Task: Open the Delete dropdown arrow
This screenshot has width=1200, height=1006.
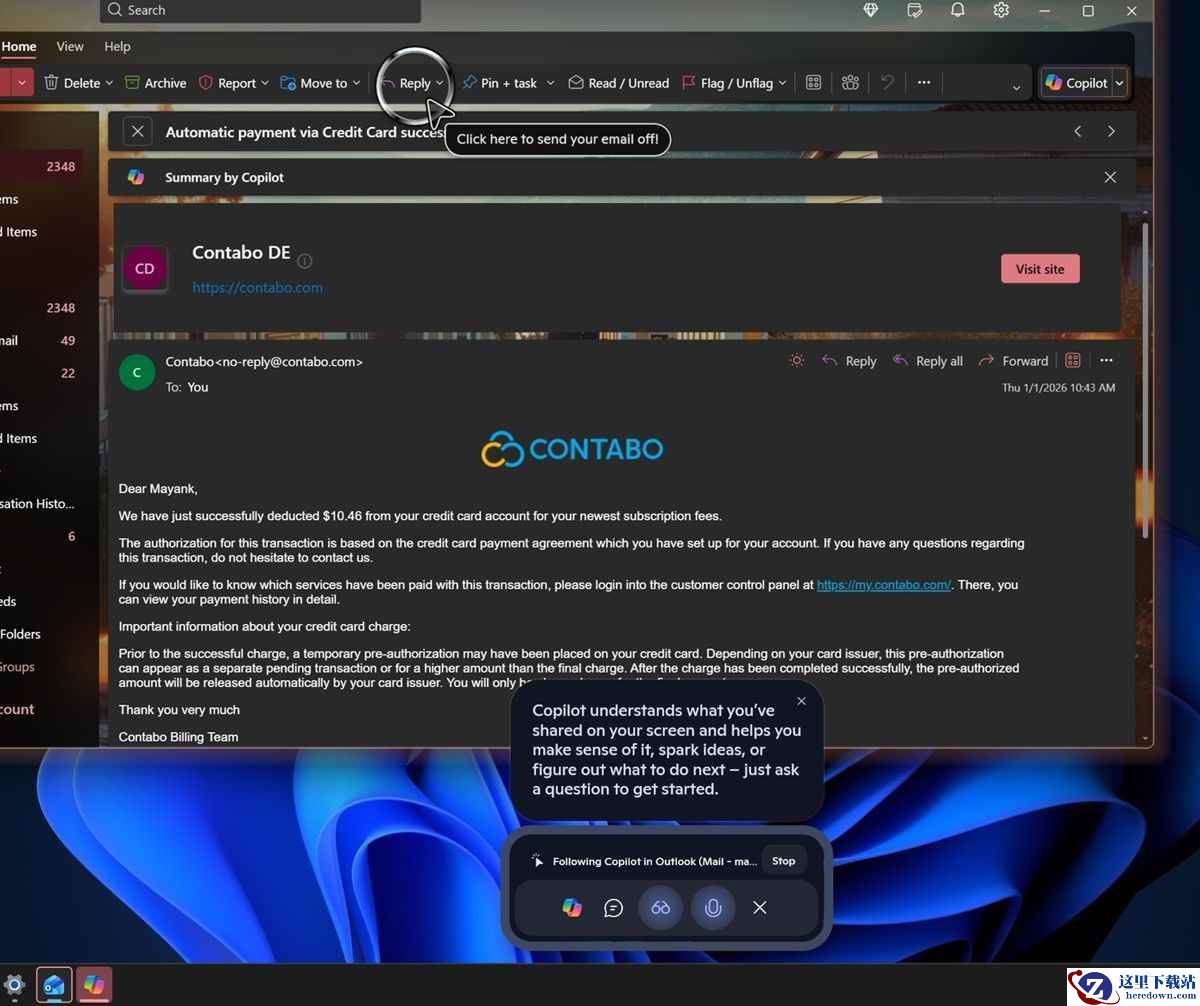Action: 109,83
